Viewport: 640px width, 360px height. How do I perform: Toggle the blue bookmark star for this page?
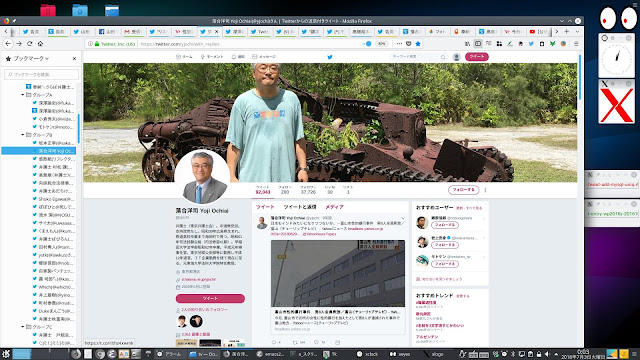[418, 44]
